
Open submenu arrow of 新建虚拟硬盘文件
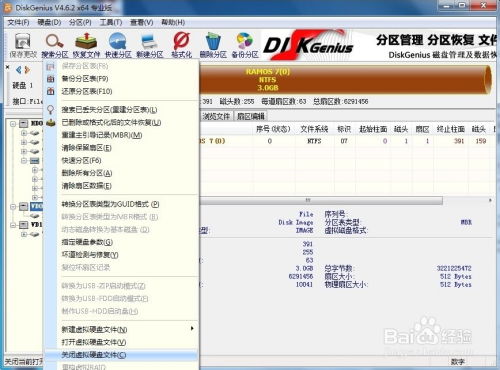[x=192, y=329]
